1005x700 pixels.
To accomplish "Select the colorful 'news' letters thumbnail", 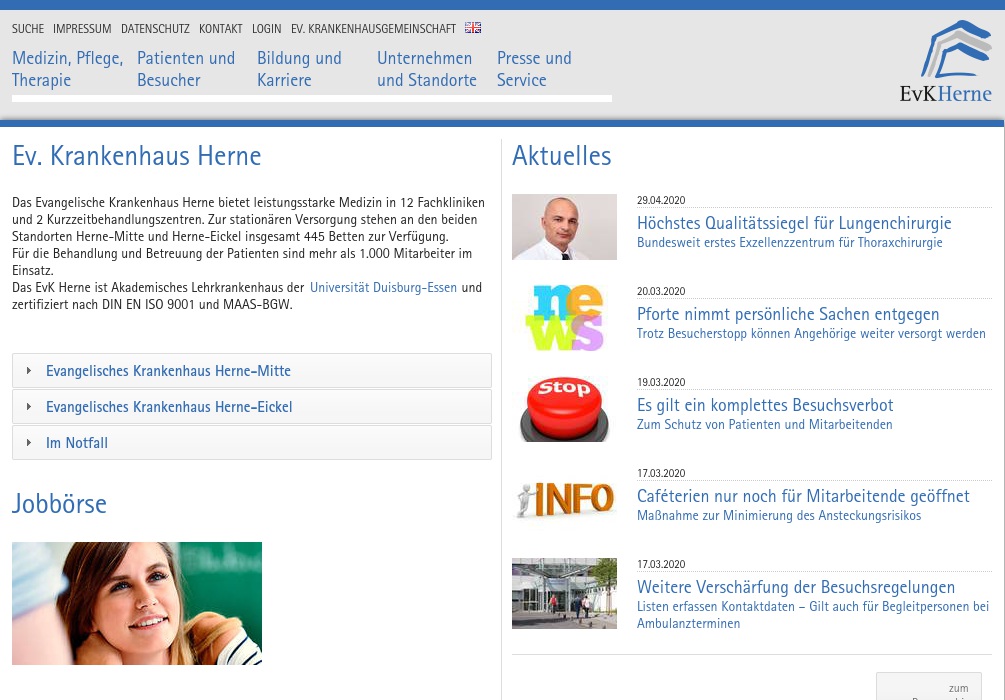I will click(564, 317).
